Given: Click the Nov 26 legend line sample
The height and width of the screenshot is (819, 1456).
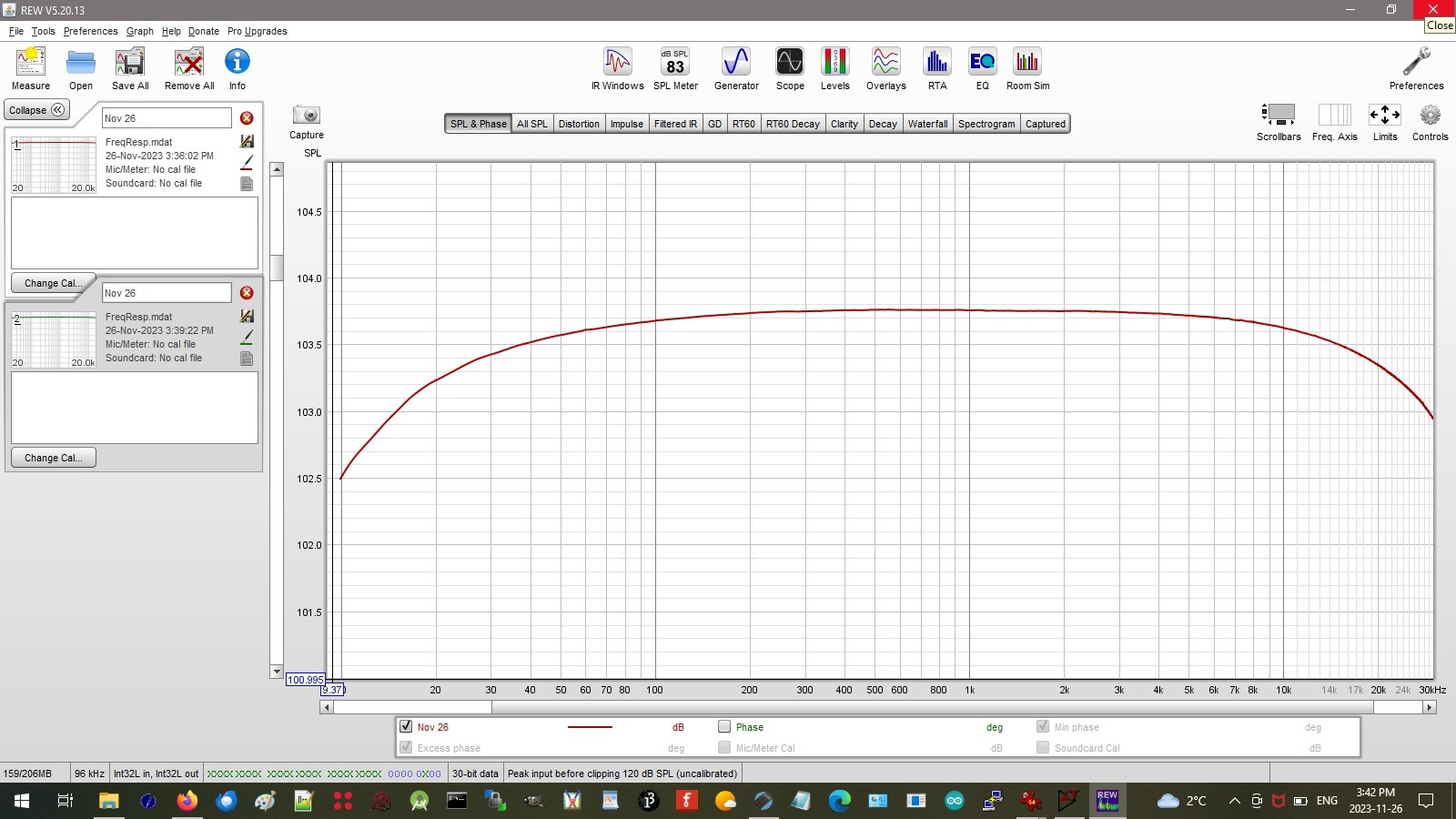Looking at the screenshot, I should tap(590, 727).
